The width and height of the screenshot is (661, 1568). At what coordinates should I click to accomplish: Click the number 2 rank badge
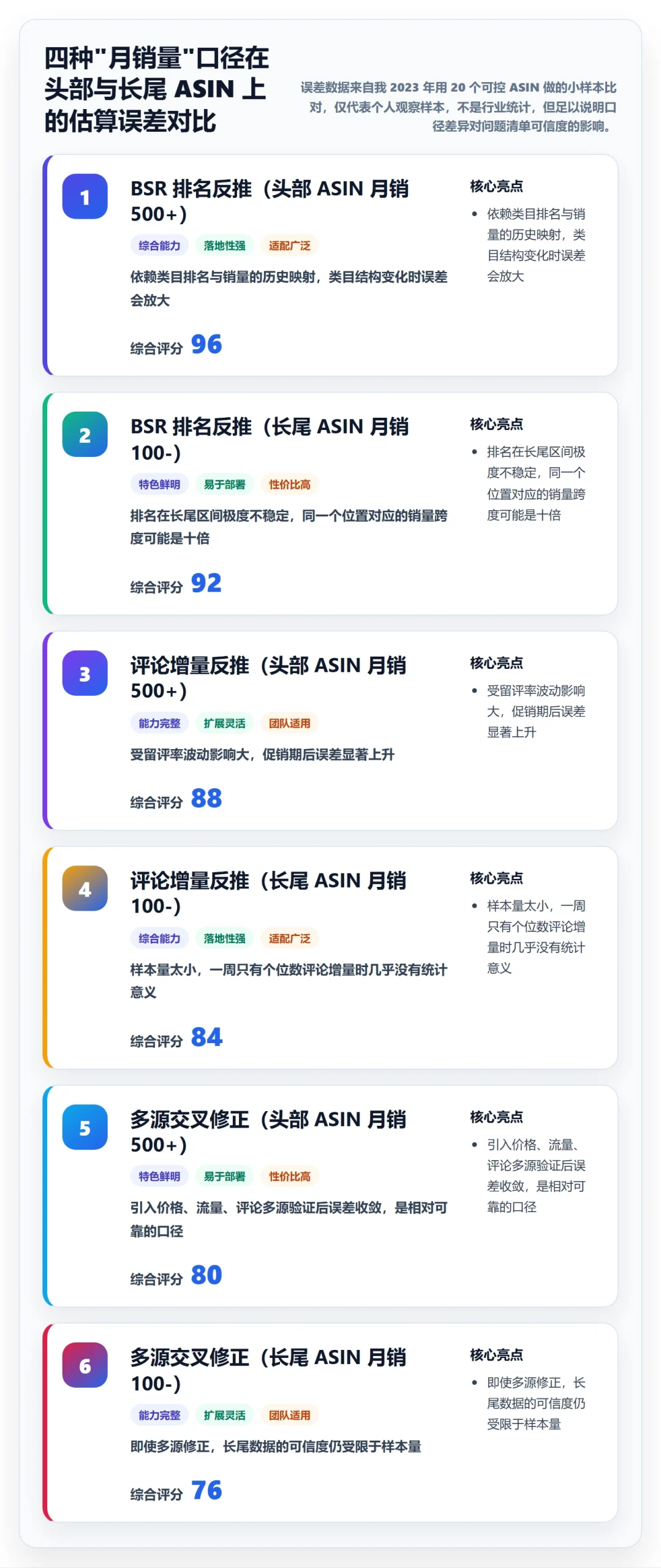[x=85, y=435]
